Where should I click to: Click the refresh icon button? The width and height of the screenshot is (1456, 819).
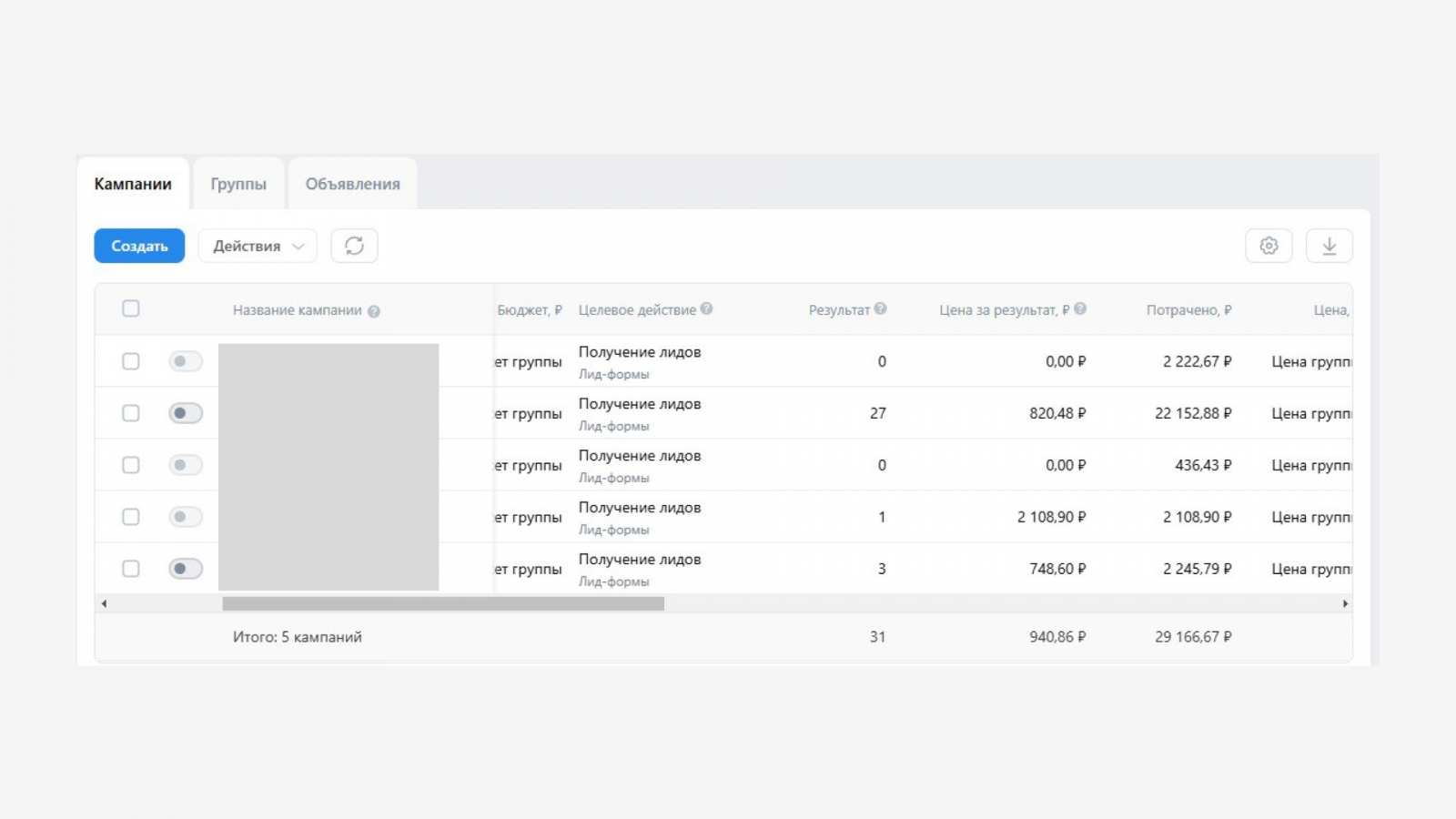point(354,246)
